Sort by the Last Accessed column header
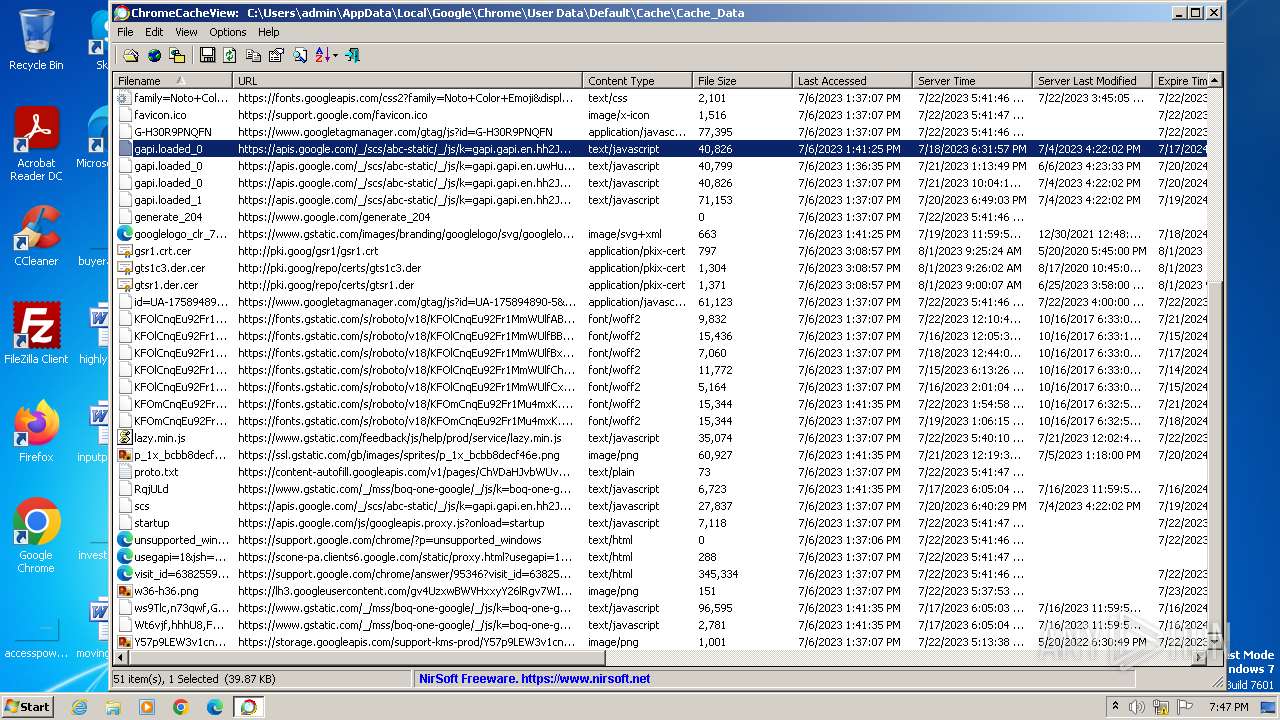The image size is (1280, 720). point(853,81)
